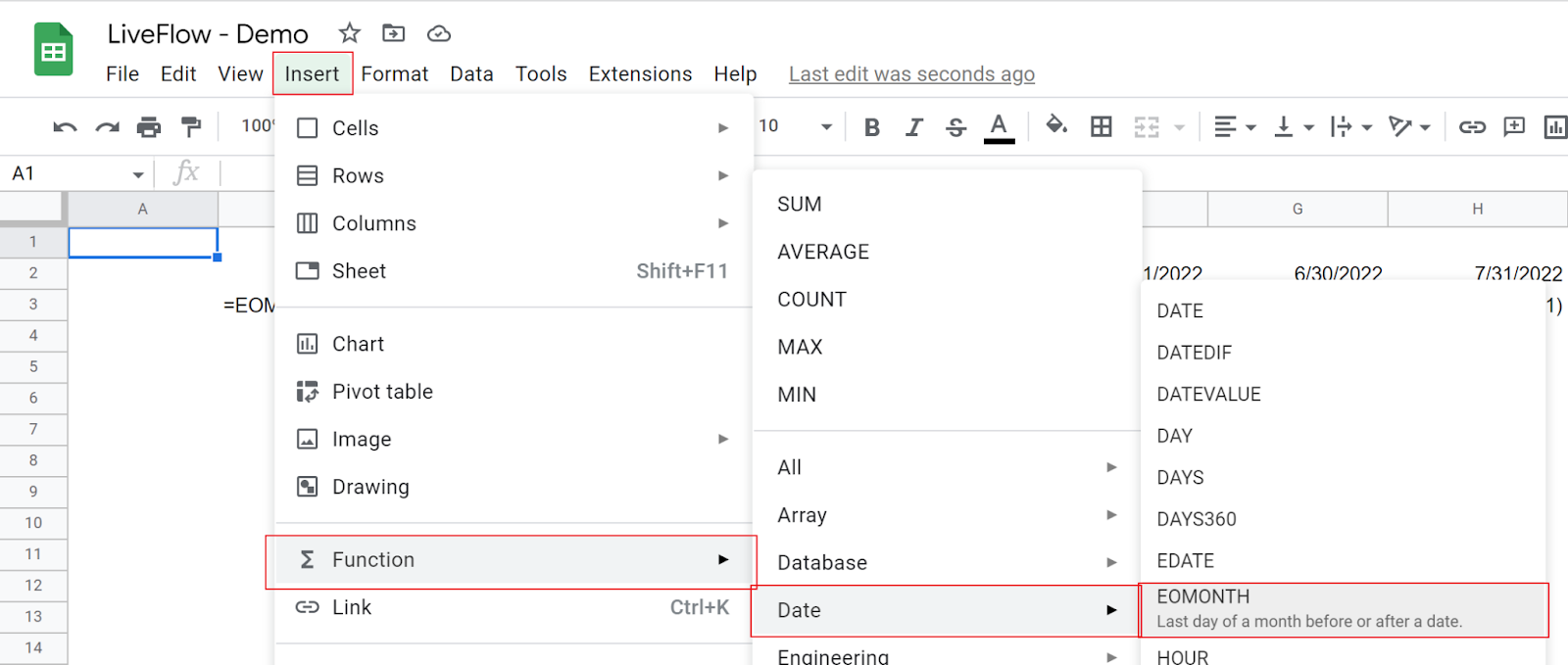Click the merge cells icon

pyautogui.click(x=1147, y=126)
